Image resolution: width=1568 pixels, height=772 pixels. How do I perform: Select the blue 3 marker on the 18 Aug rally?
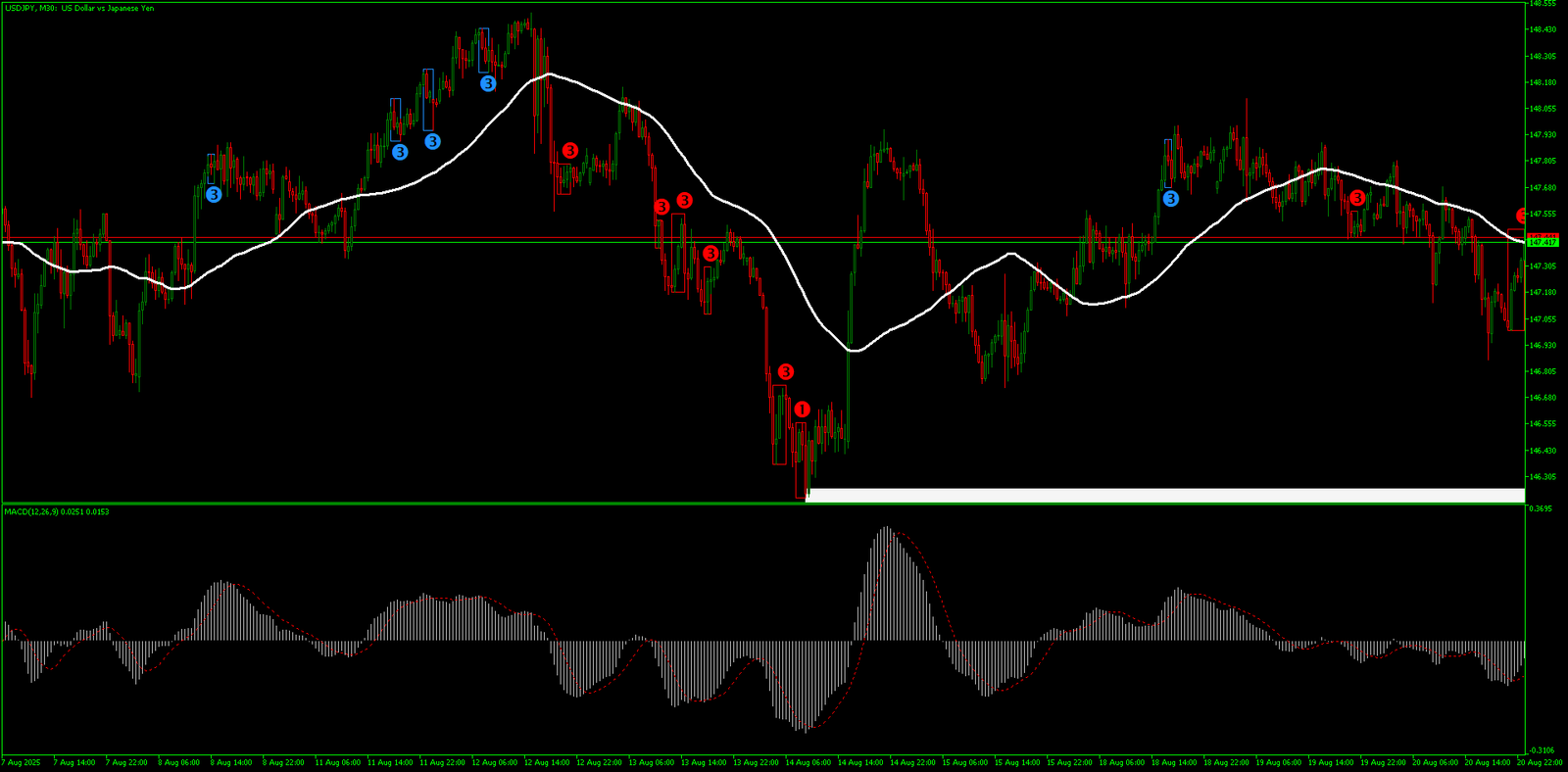coord(1170,199)
